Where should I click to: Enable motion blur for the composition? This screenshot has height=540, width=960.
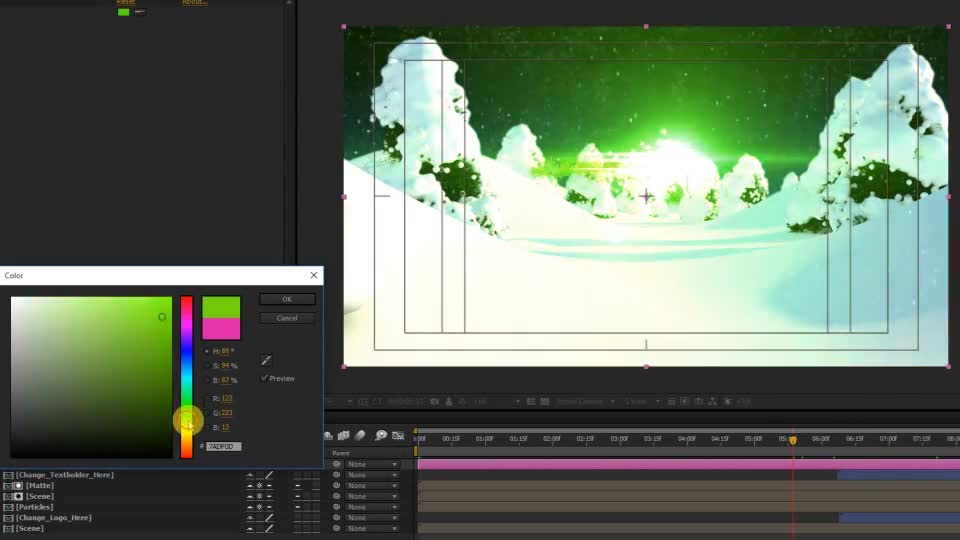[x=360, y=435]
